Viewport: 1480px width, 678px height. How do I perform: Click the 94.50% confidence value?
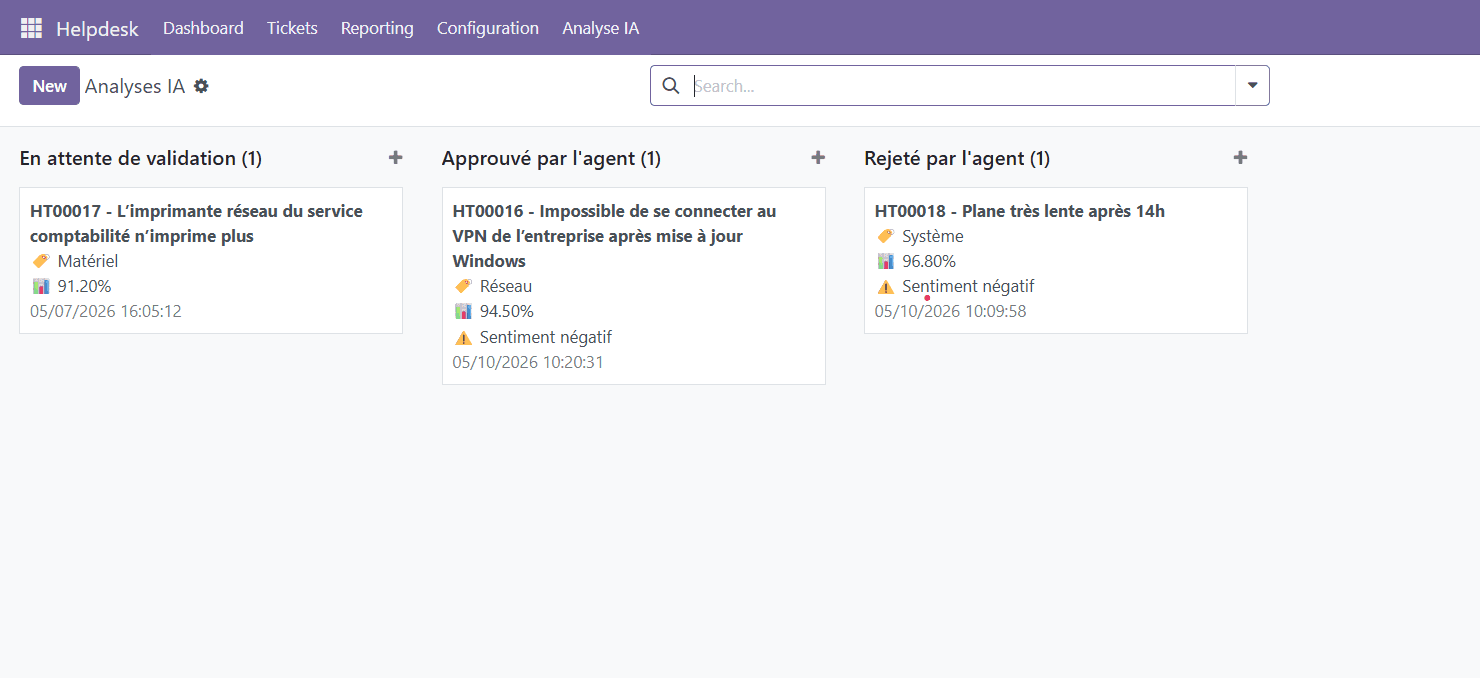point(507,311)
